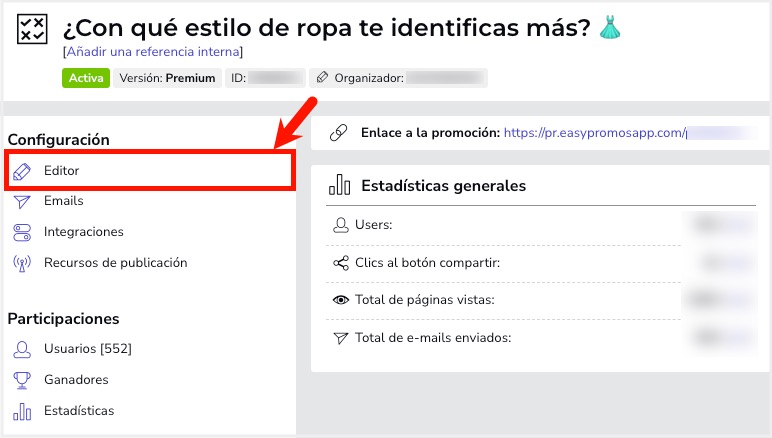
Task: Click the Estadísticas bar chart icon in sidebar
Action: tap(22, 411)
